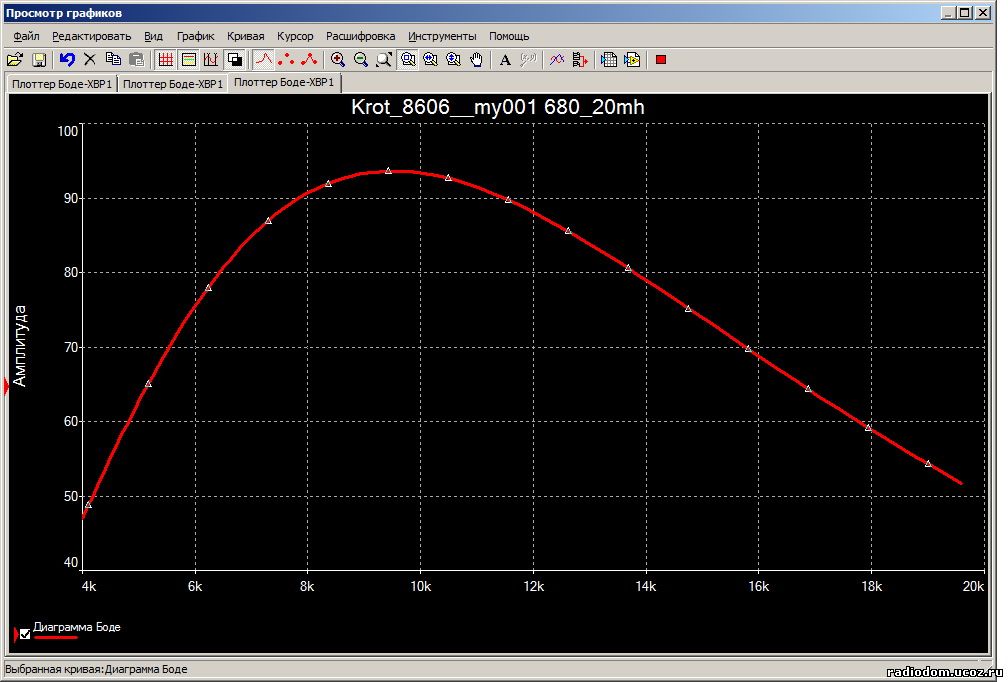This screenshot has height=682, width=1008.
Task: Click the red stop square icon
Action: pyautogui.click(x=660, y=60)
